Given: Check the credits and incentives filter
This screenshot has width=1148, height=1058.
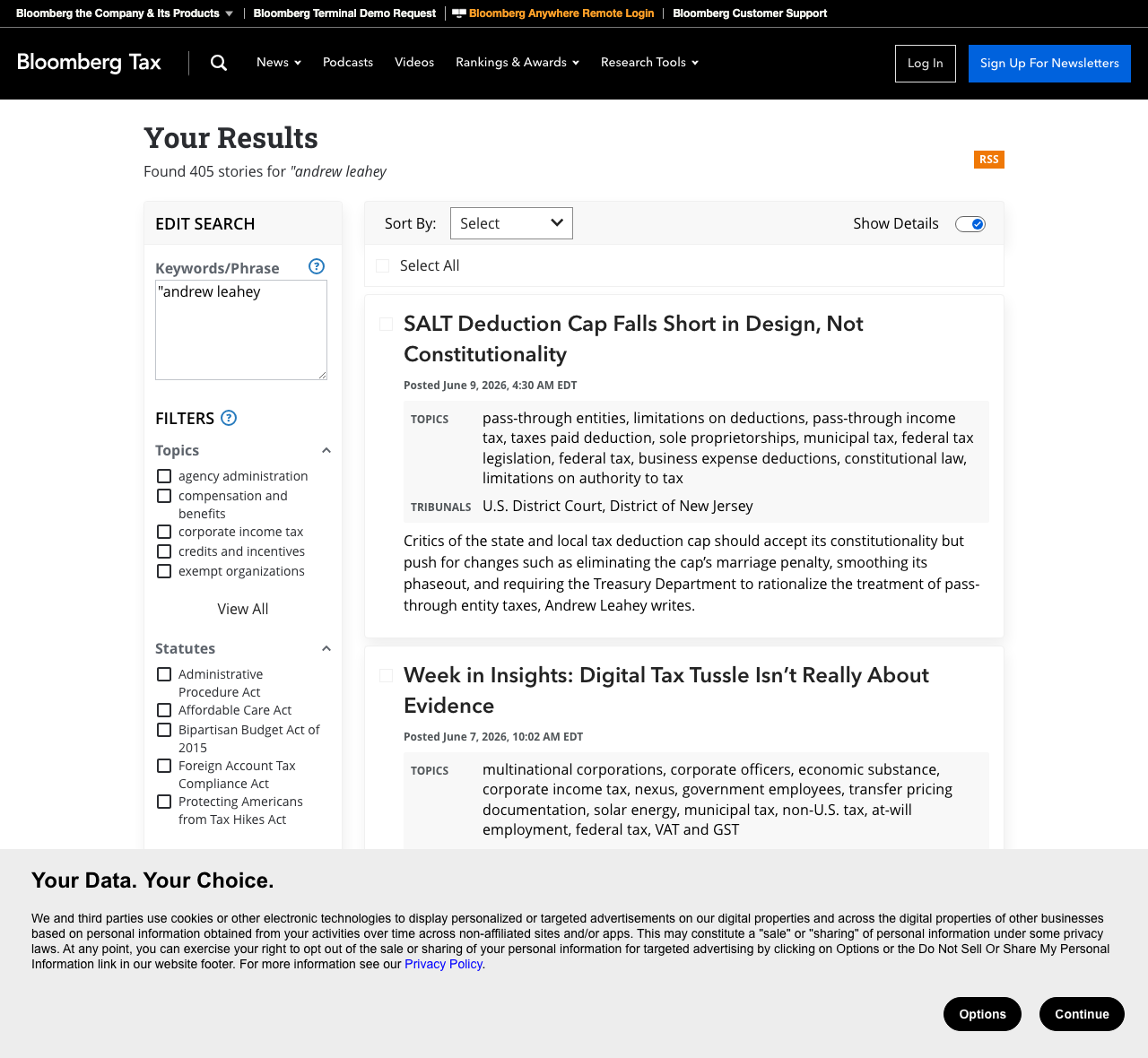Looking at the screenshot, I should click(164, 551).
